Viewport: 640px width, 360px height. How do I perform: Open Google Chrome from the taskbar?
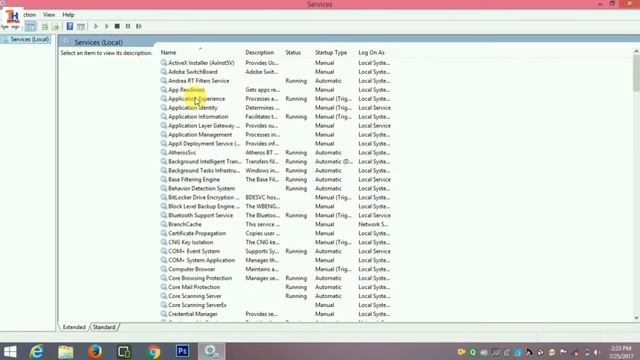coord(154,351)
